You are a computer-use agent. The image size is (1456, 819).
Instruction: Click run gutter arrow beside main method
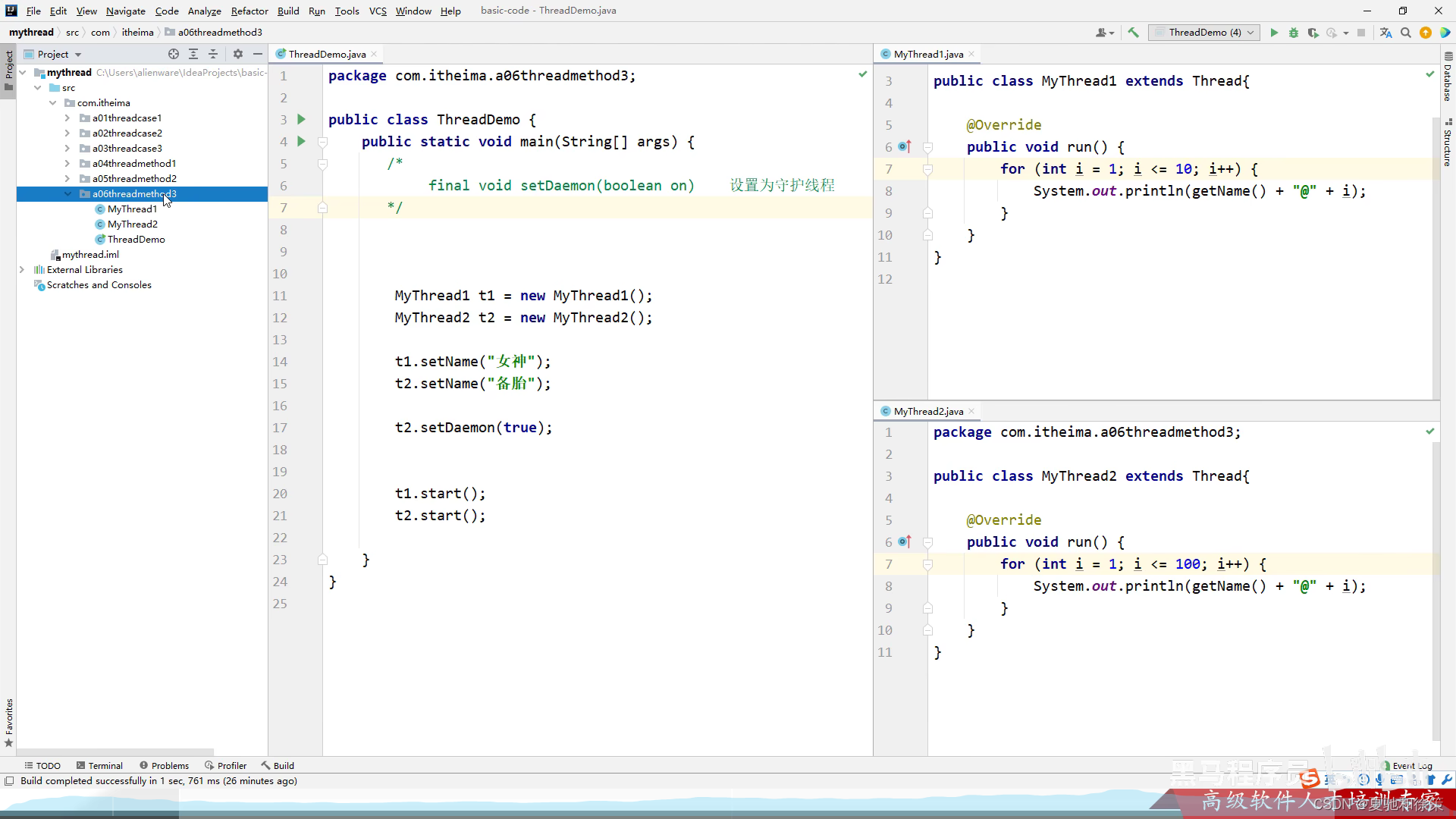(302, 141)
